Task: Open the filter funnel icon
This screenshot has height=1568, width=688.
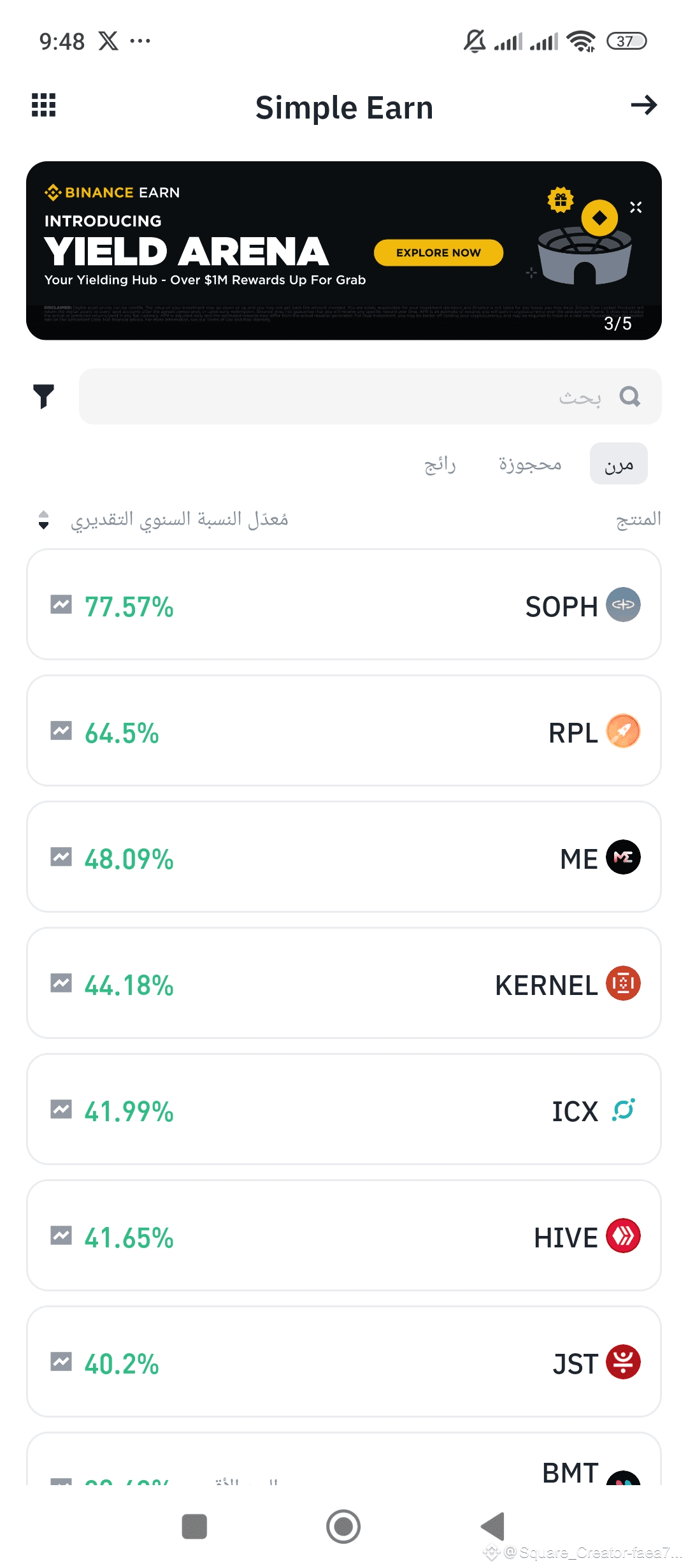Action: click(43, 396)
